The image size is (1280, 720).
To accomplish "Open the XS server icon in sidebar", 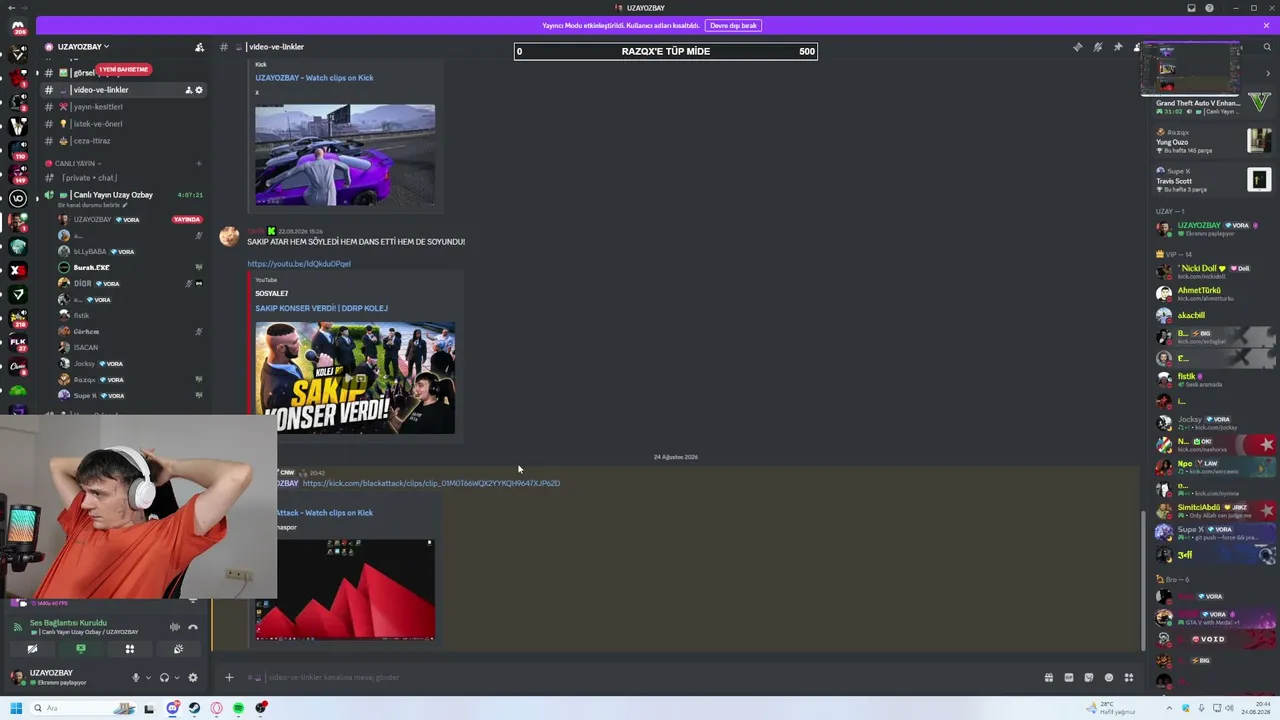I will (x=17, y=270).
